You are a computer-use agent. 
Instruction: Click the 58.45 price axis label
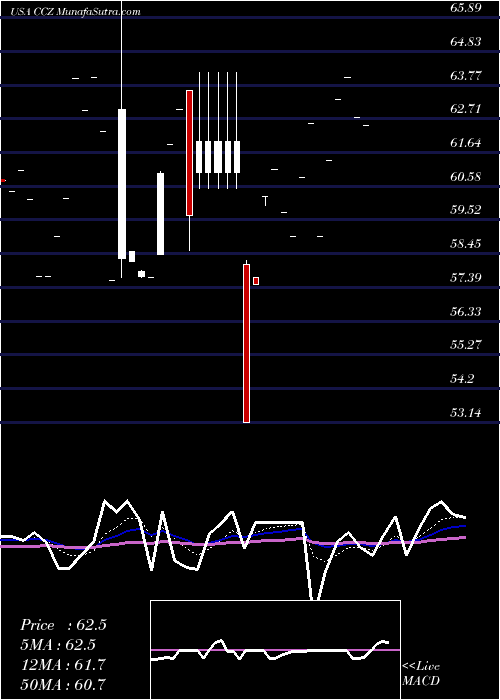coord(466,244)
